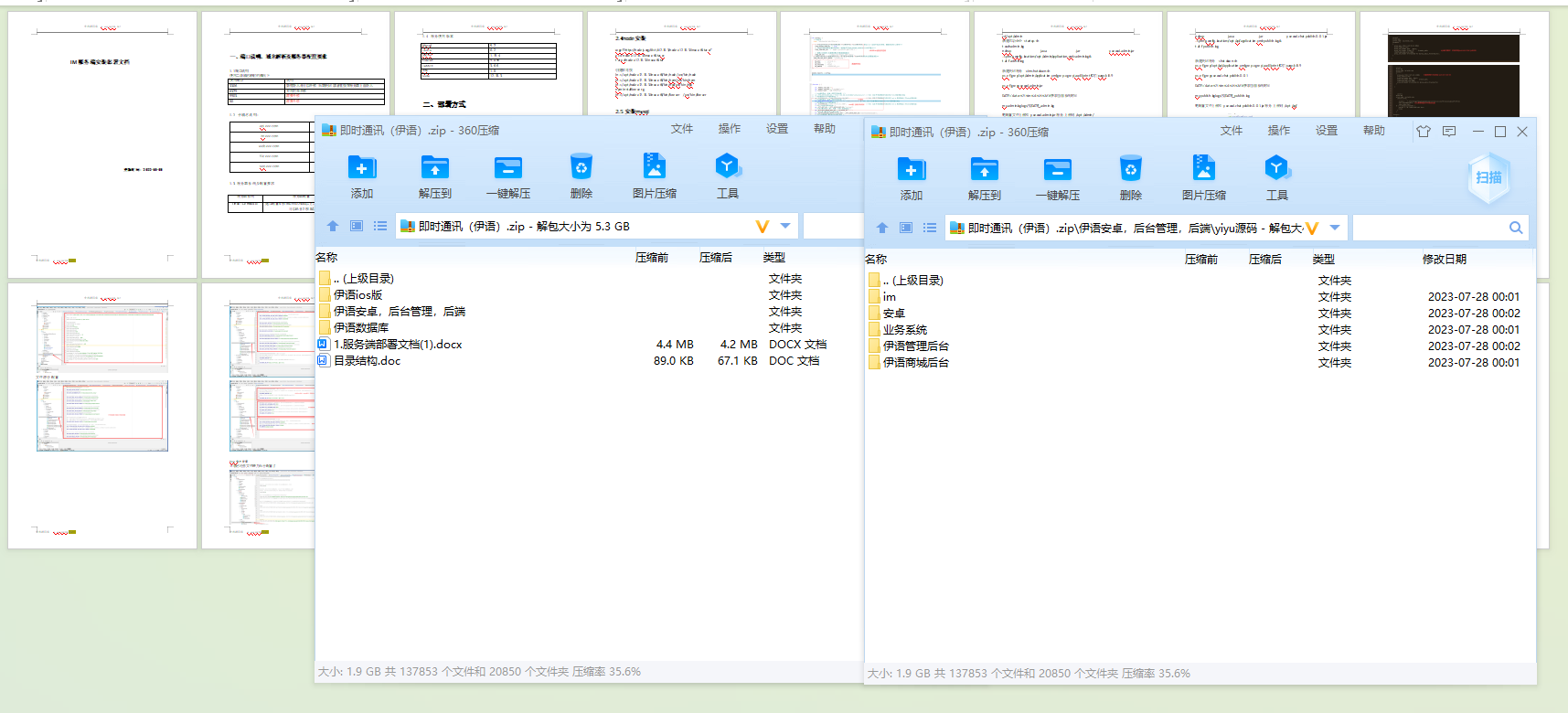
Task: Click 添加 icon in right 360压缩 window
Action: [912, 169]
